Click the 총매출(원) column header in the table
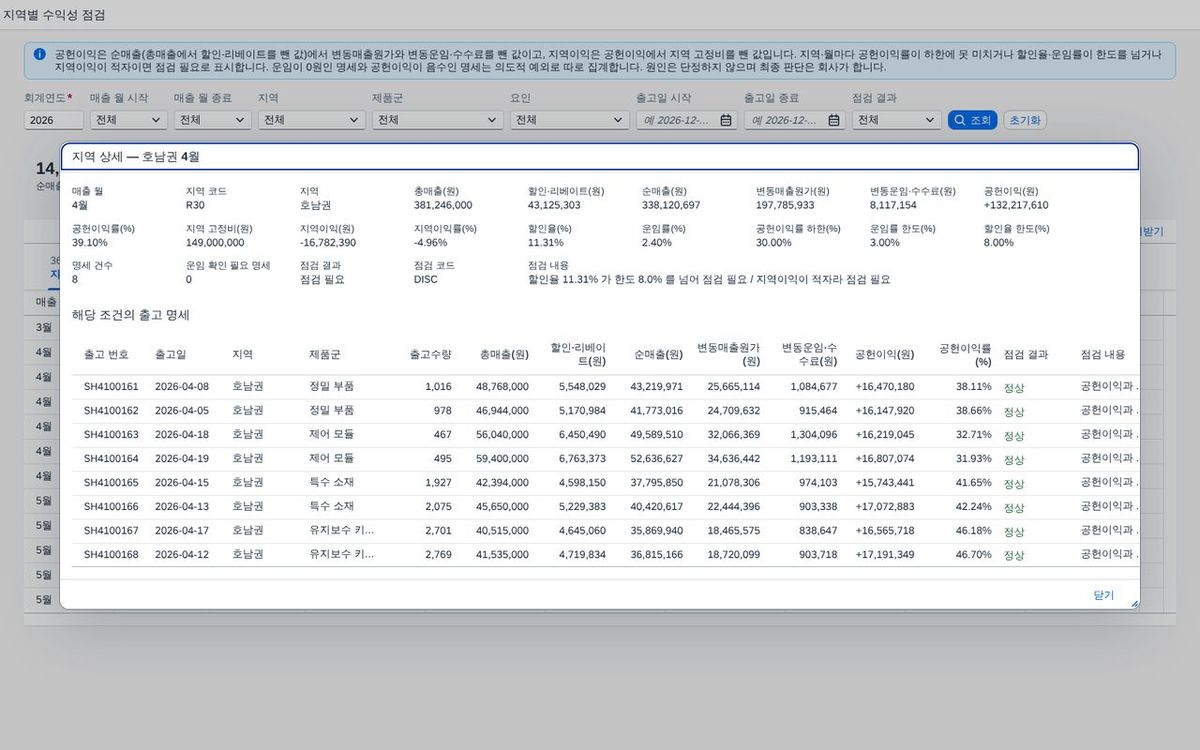The image size is (1200, 750). point(504,354)
